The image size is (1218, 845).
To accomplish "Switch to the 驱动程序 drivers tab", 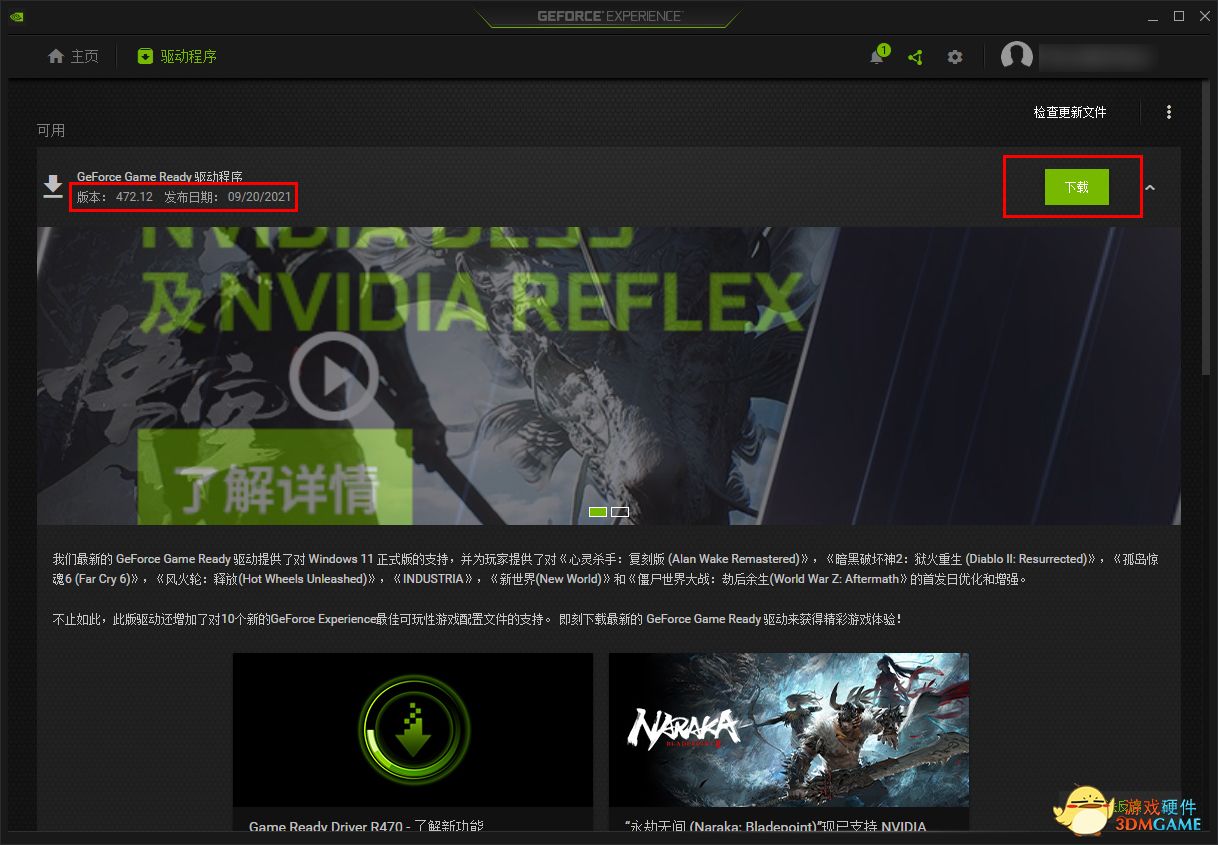I will (177, 56).
